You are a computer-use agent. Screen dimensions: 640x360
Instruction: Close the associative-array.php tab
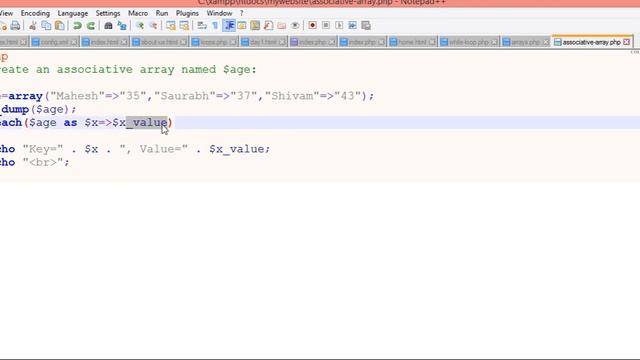(x=627, y=42)
